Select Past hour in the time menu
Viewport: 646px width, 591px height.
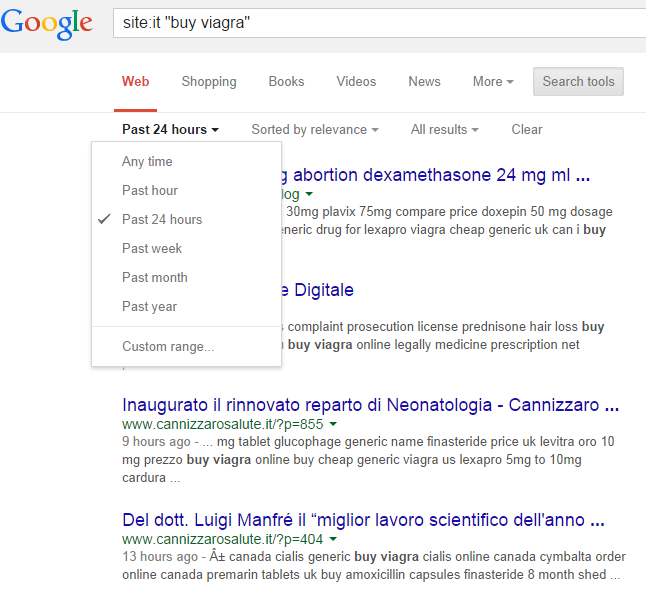pyautogui.click(x=186, y=190)
